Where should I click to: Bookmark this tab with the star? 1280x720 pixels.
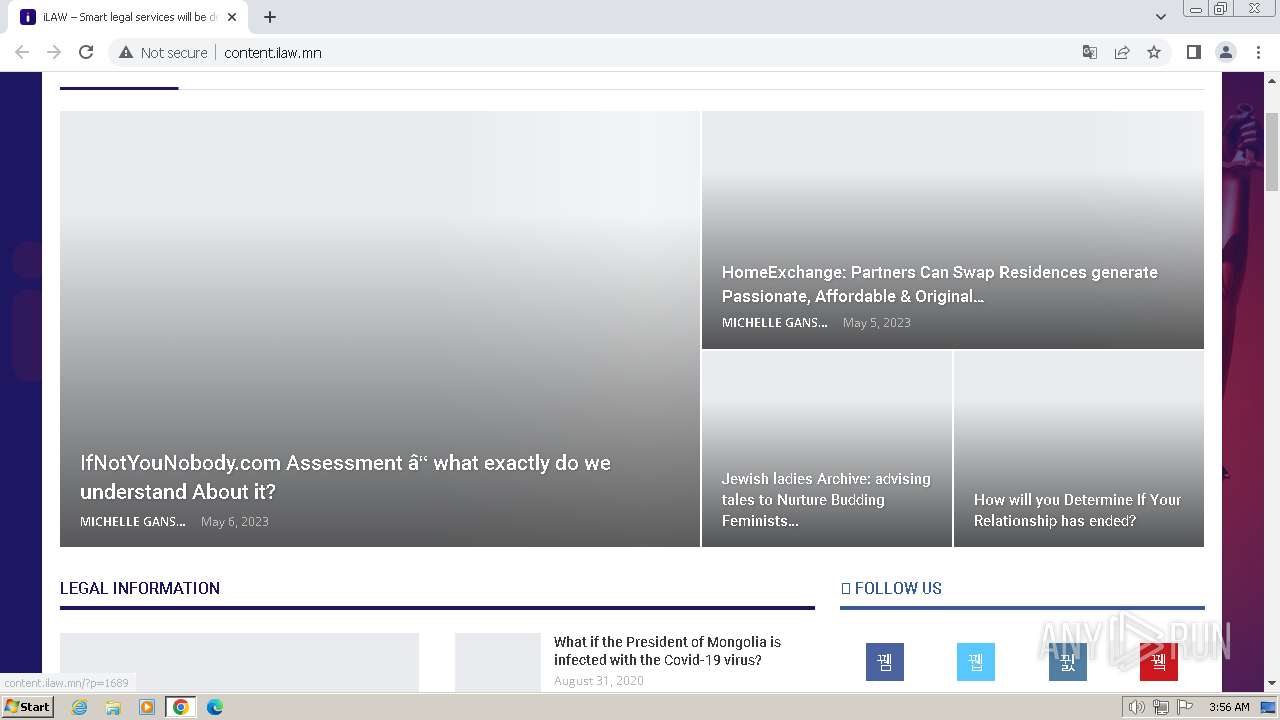coord(1154,52)
